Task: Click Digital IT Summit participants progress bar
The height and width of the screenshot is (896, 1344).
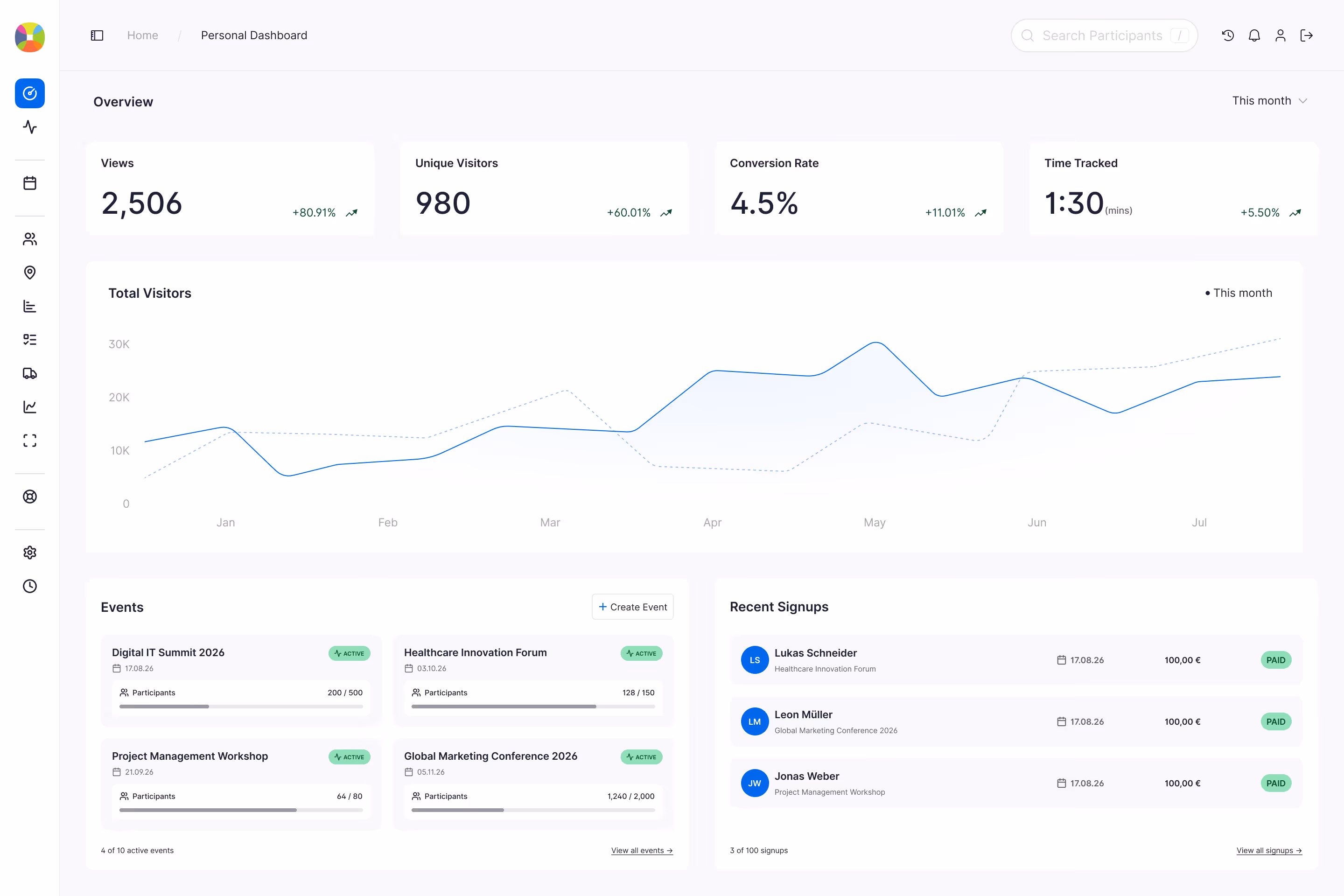Action: pos(241,707)
